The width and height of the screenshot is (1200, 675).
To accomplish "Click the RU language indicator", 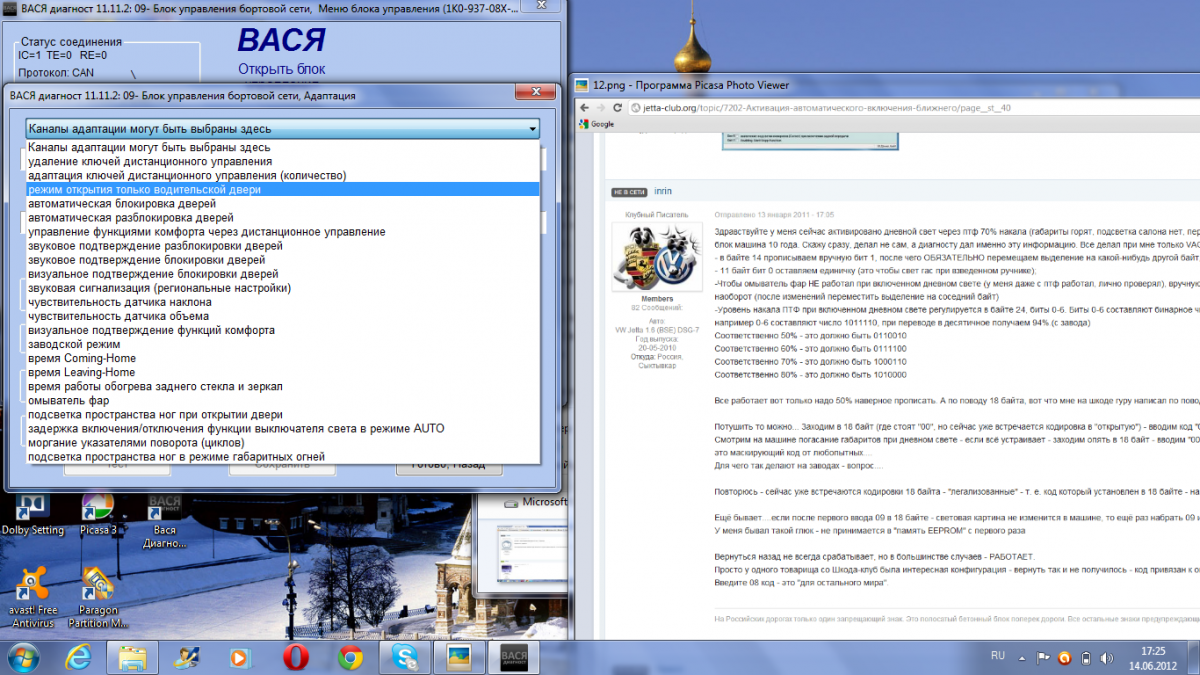I will (x=997, y=656).
